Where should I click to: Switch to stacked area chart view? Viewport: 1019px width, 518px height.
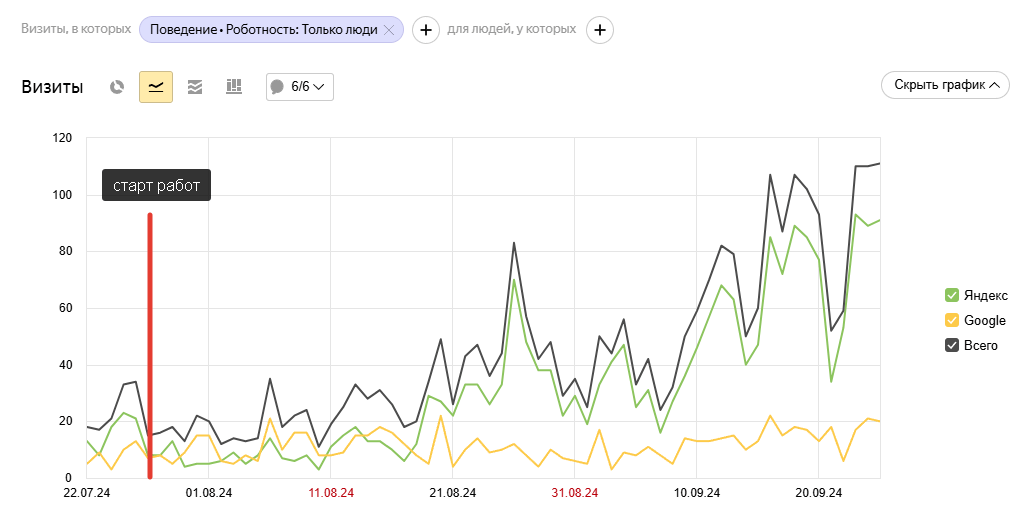point(195,87)
